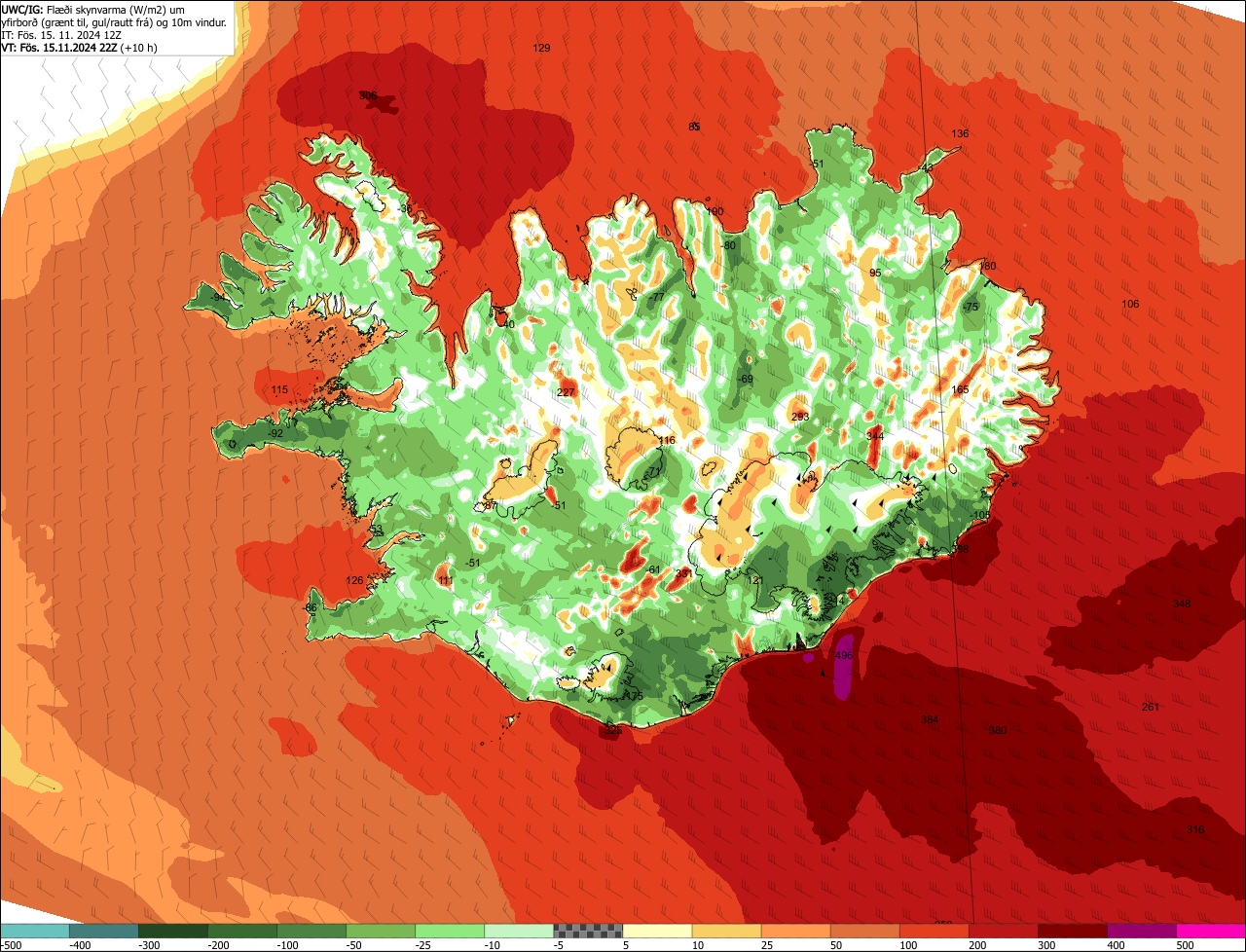Click the value 121 near the glacier

[755, 580]
